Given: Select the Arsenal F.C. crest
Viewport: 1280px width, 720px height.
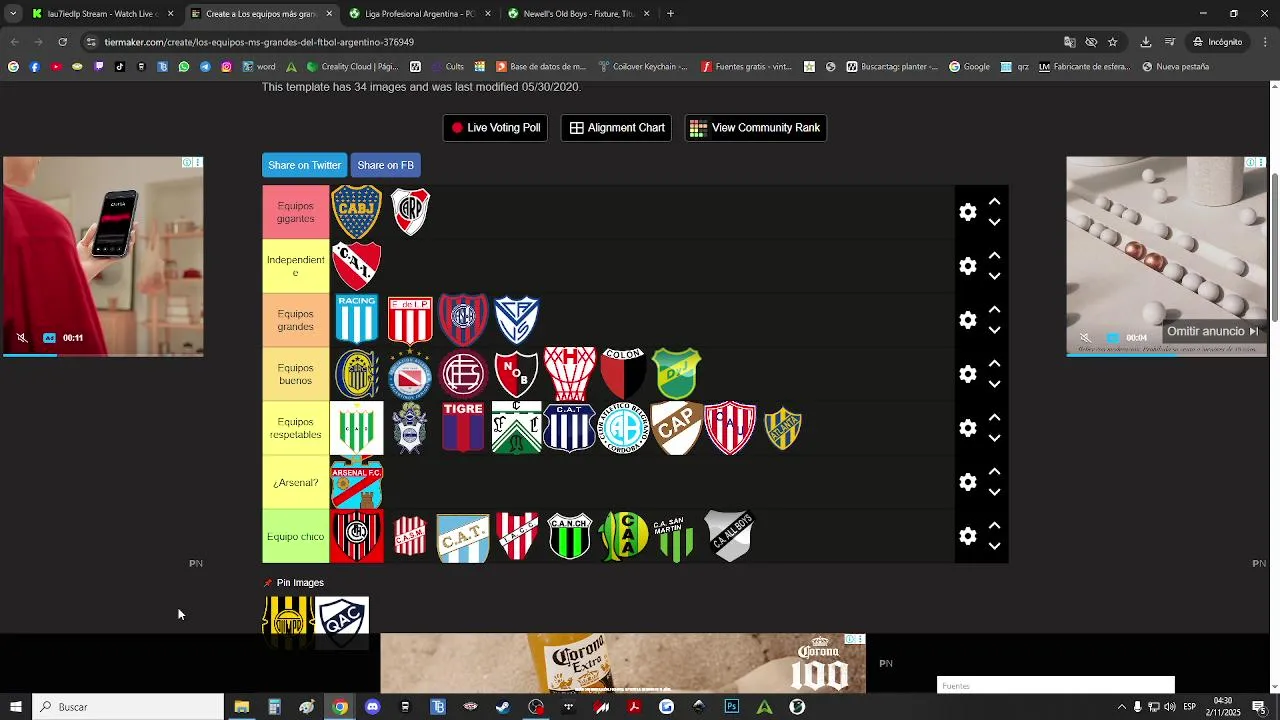Looking at the screenshot, I should coord(356,482).
